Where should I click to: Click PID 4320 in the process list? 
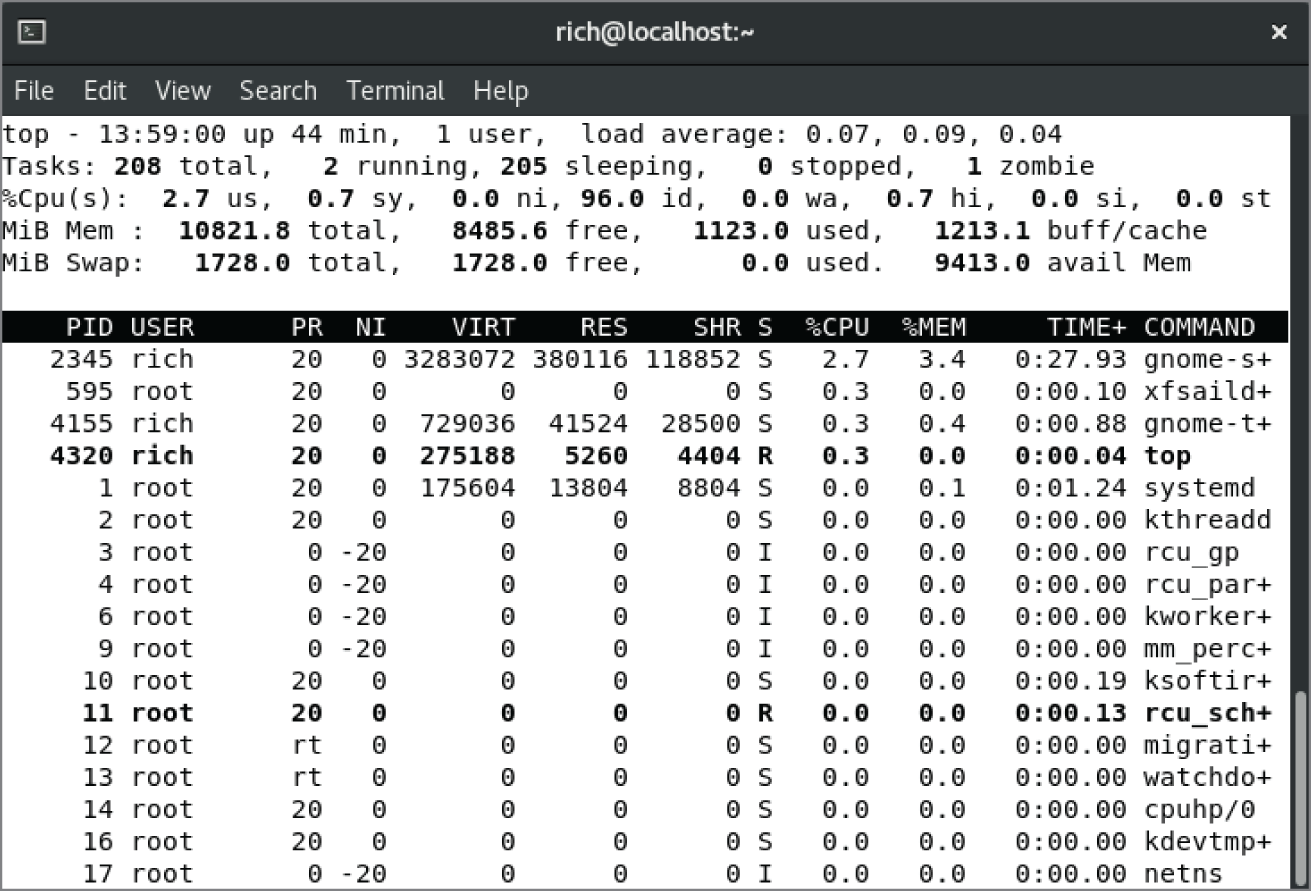click(x=81, y=456)
